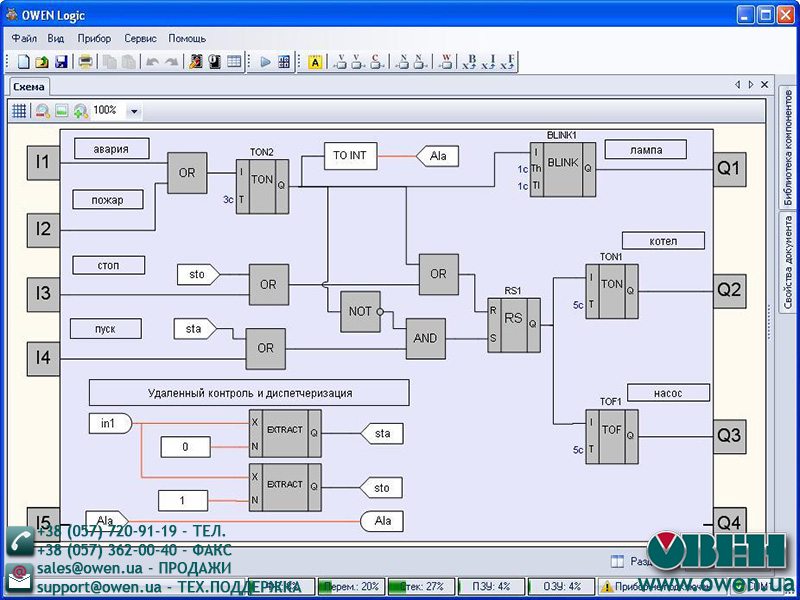Open the 100% zoom level dropdown
Viewport: 800px width, 600px height.
134,111
